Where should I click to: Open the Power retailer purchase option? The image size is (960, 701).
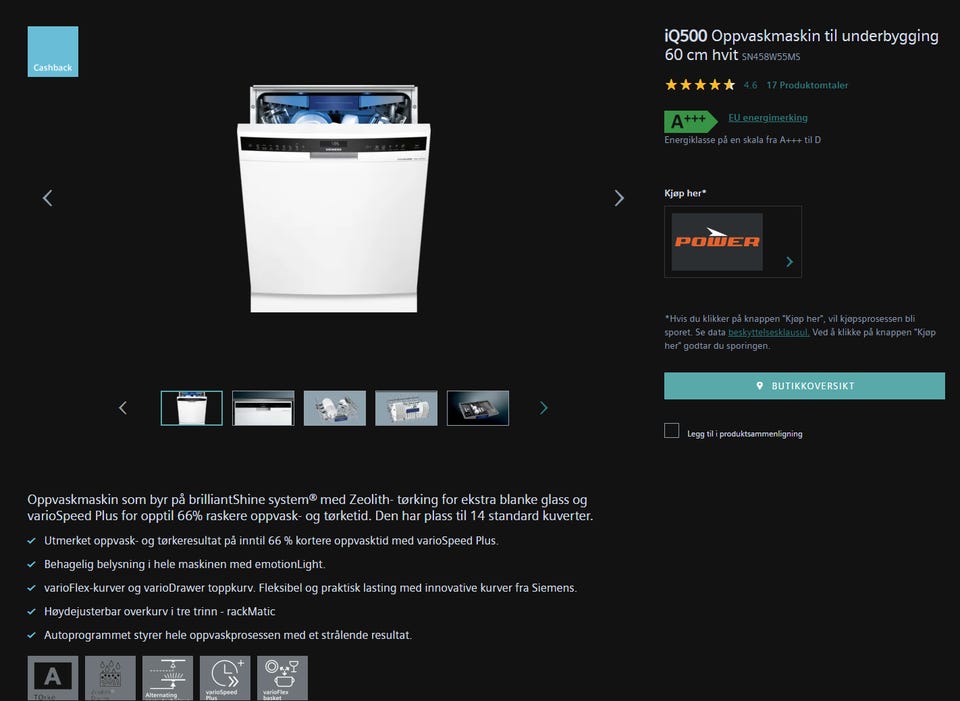coord(733,242)
